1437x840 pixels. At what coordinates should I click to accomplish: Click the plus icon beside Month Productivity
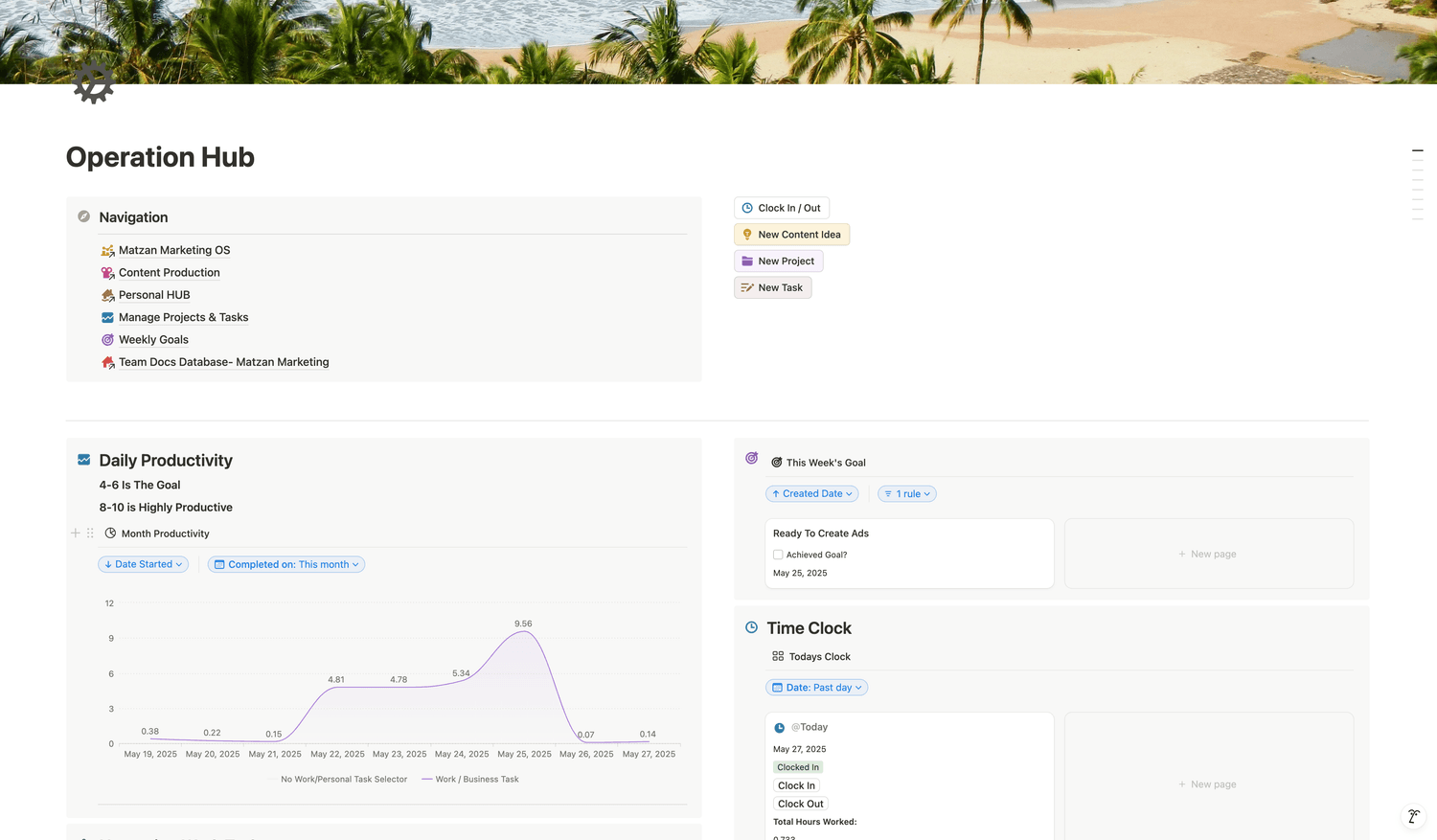pos(76,534)
